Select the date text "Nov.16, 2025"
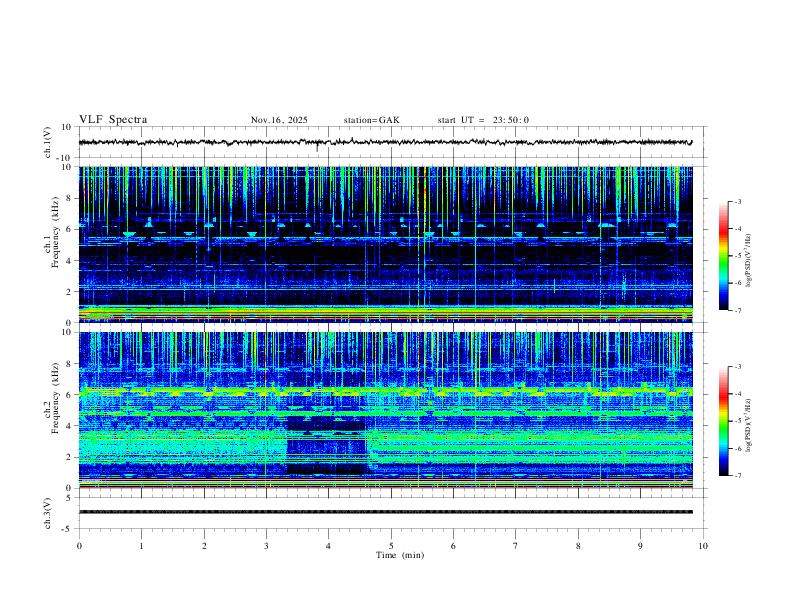This screenshot has width=792, height=612. pos(279,120)
